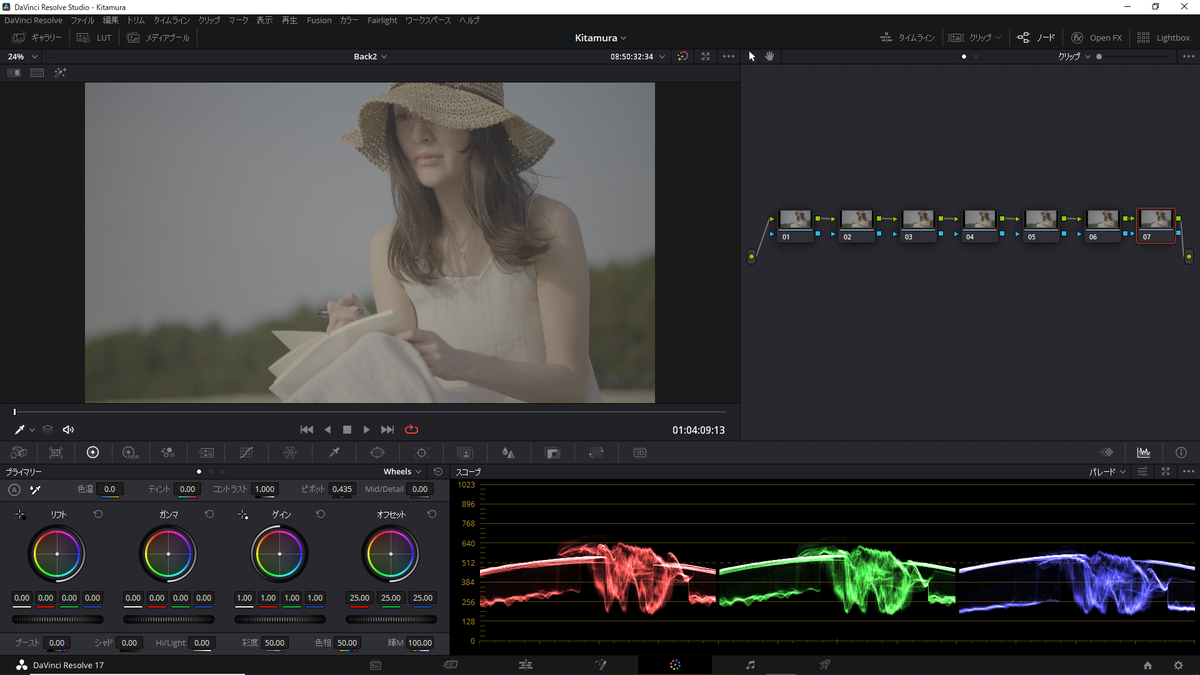
Task: Open the Power Window palette
Action: pos(377,453)
